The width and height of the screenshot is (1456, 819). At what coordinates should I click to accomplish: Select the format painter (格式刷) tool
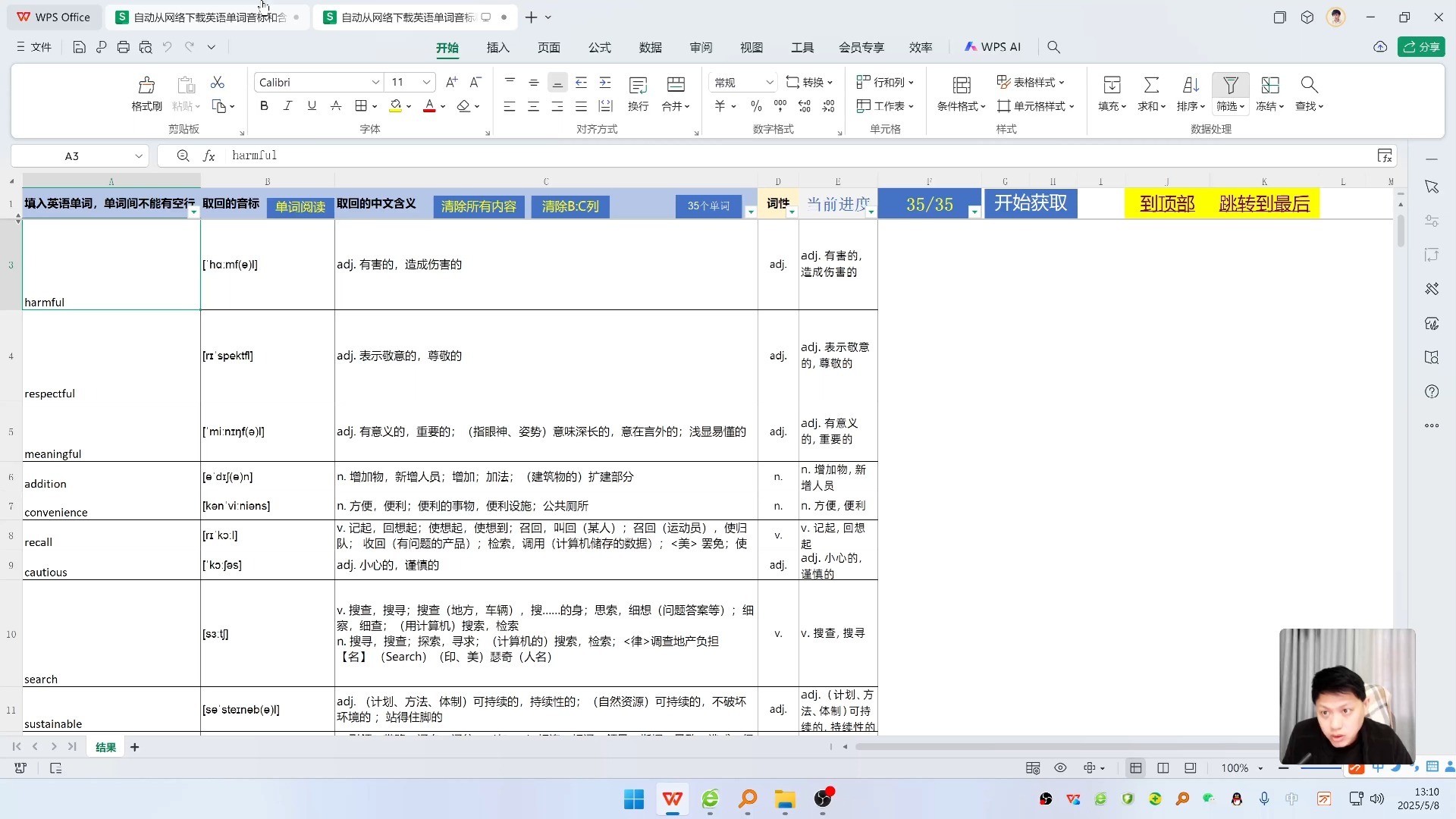tap(146, 93)
